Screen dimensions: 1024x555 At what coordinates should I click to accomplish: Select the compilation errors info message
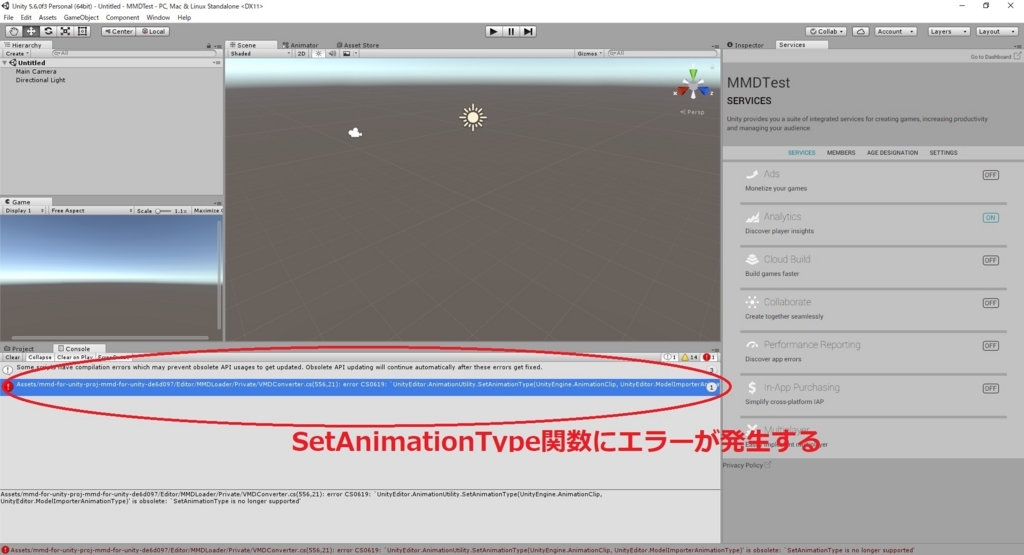(360, 369)
